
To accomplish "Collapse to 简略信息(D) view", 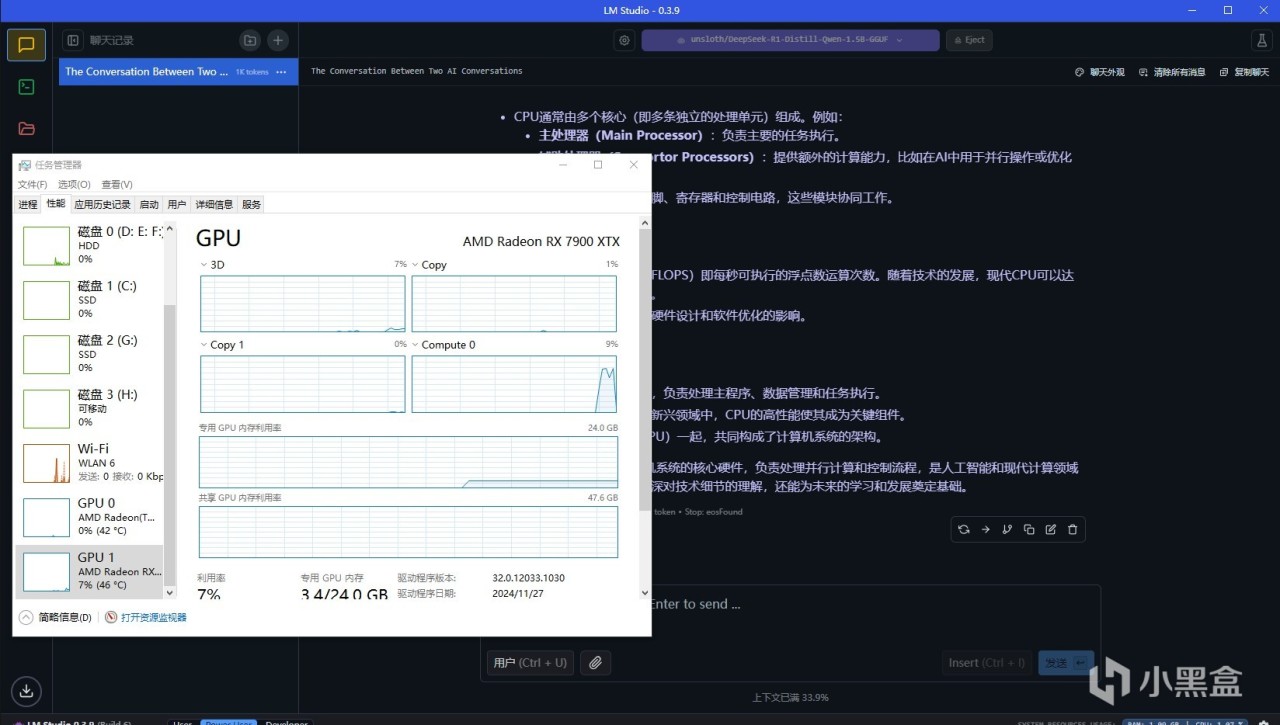I will (x=56, y=617).
